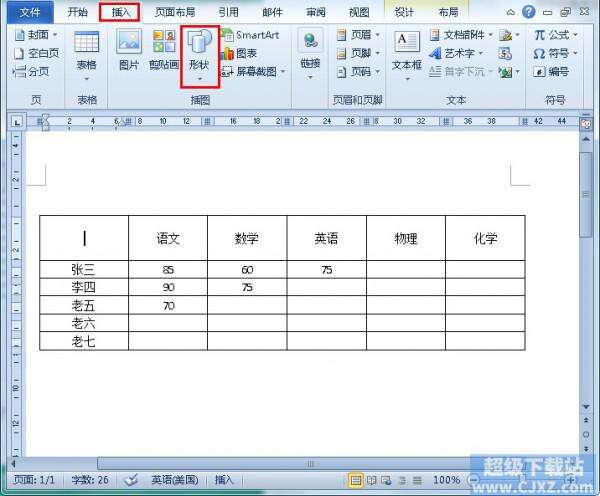This screenshot has height=496, width=600.
Task: Open the 页面布局 tab
Action: (174, 12)
